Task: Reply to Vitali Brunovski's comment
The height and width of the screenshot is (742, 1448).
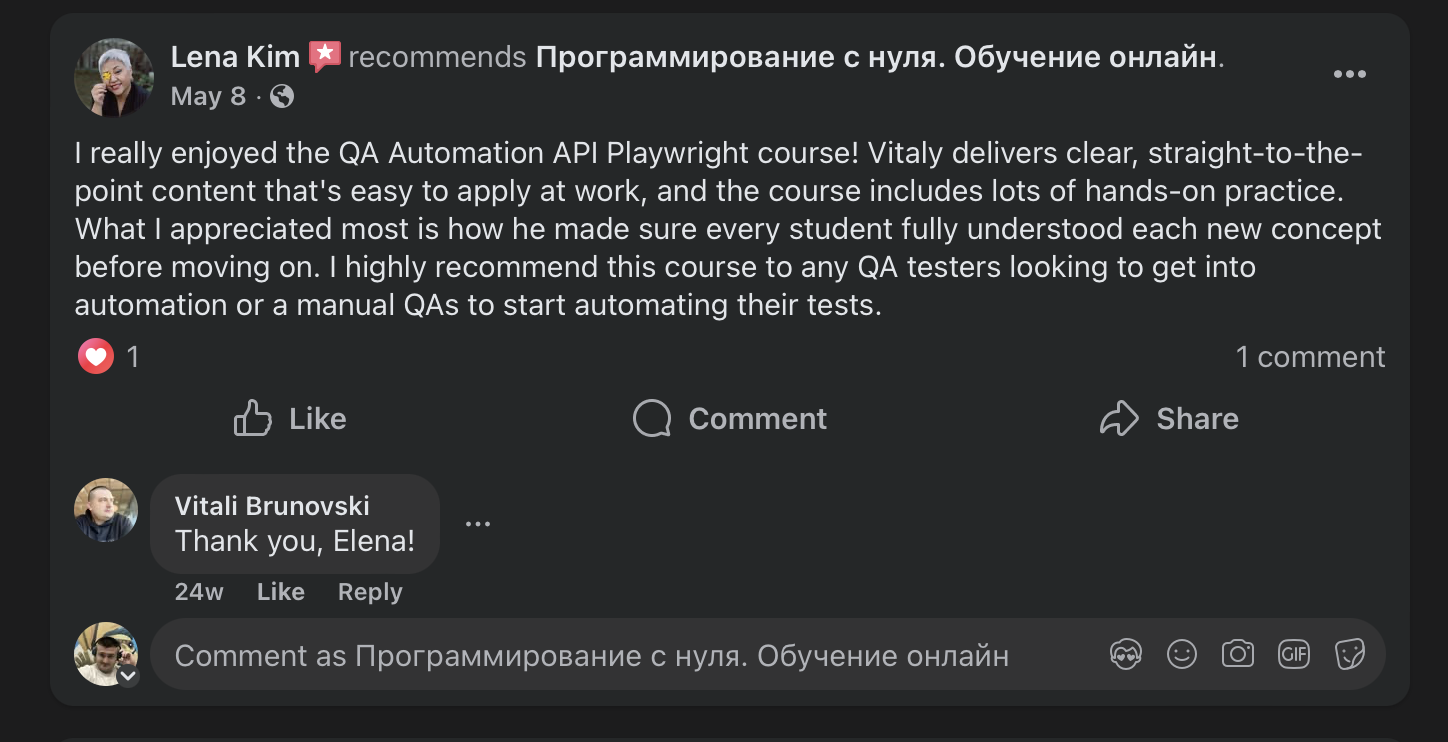Action: pos(369,591)
